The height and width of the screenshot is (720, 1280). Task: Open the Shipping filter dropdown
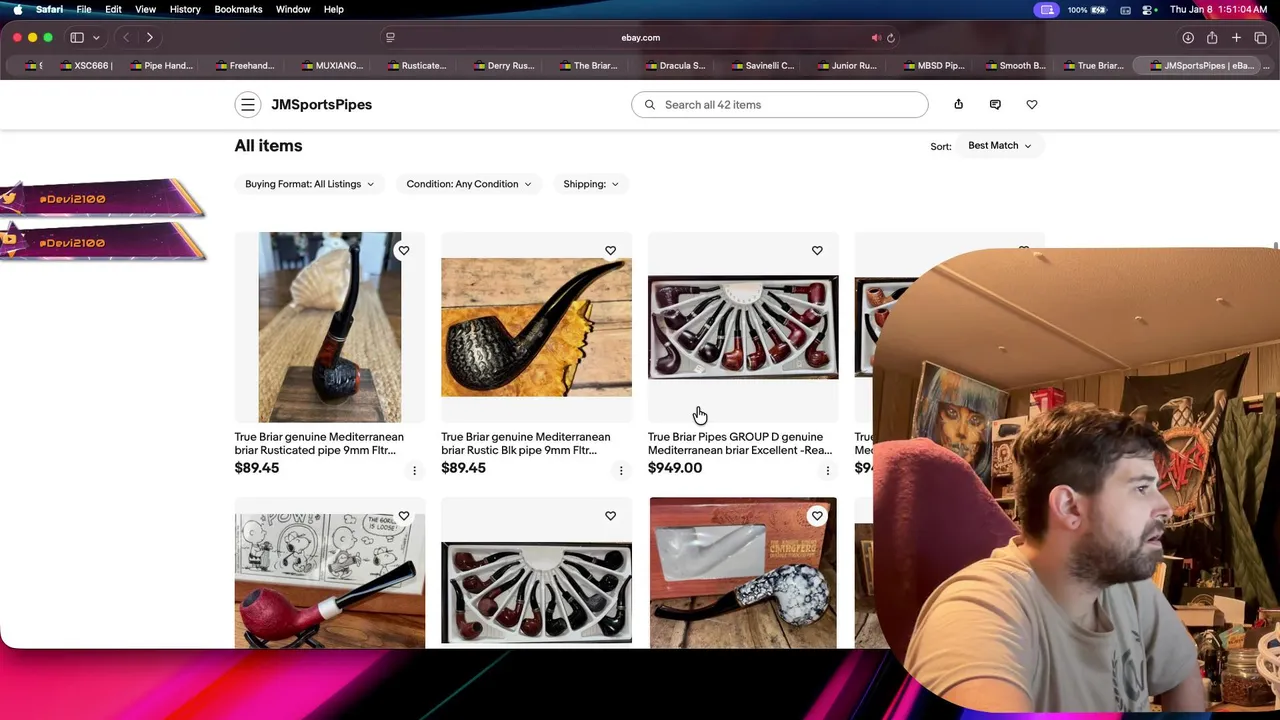590,184
